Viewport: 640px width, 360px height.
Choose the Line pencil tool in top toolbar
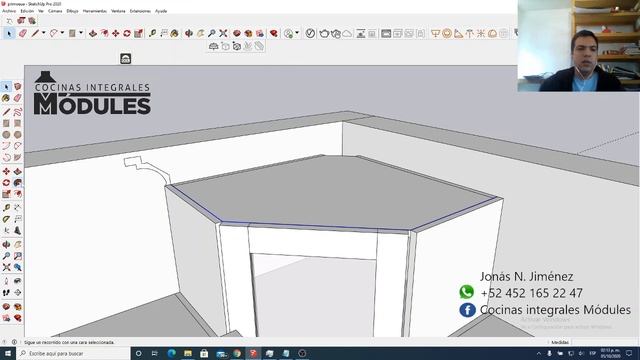click(35, 33)
